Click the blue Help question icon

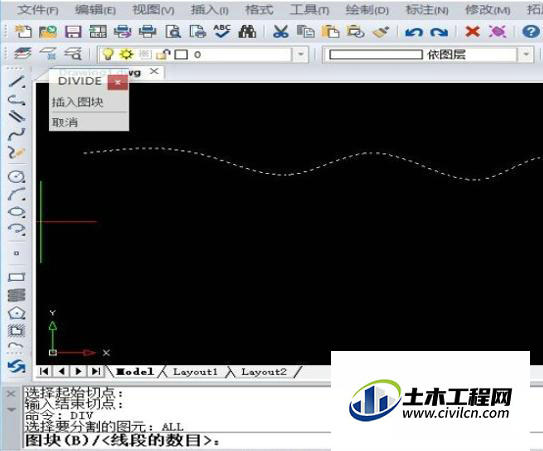point(531,32)
